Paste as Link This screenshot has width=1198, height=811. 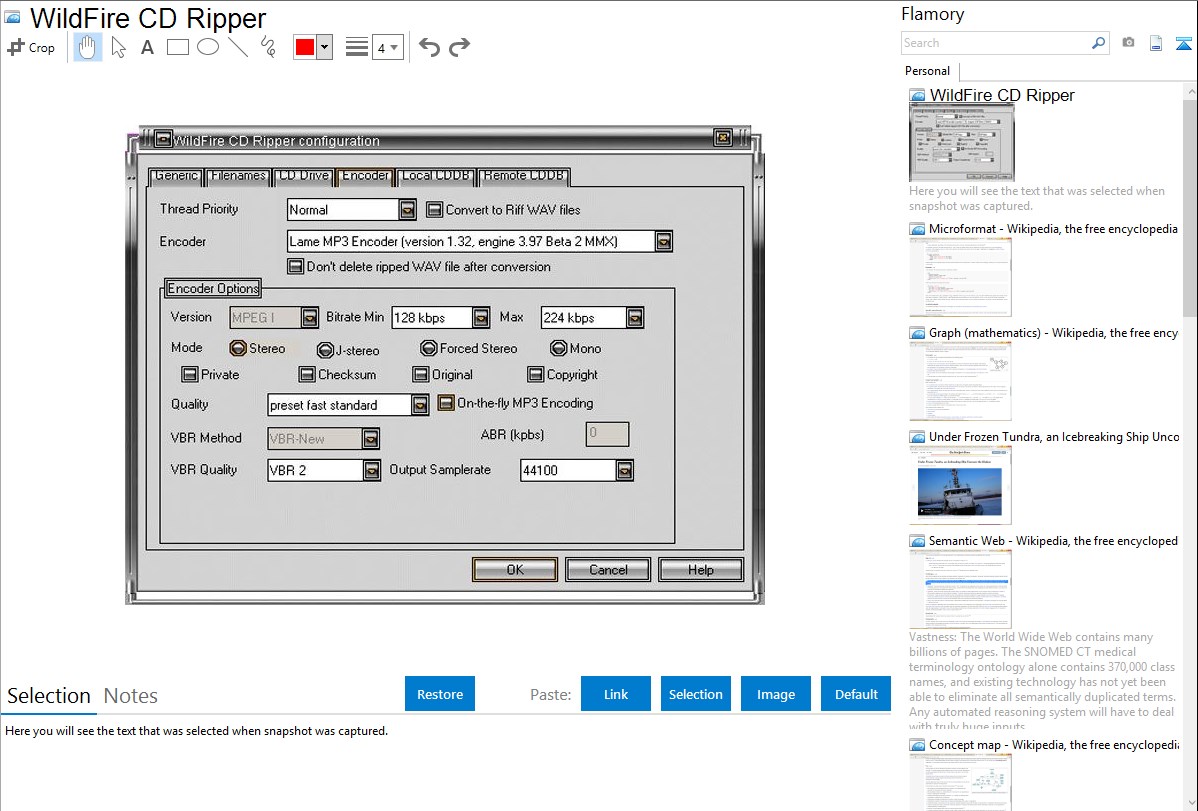[x=616, y=694]
